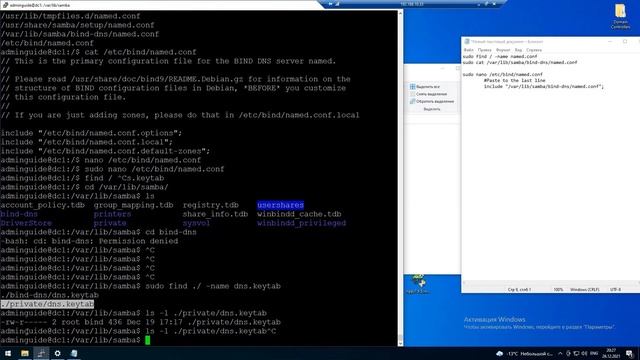Click the weather icon in the taskbar
640x360 pixels.
(500, 353)
